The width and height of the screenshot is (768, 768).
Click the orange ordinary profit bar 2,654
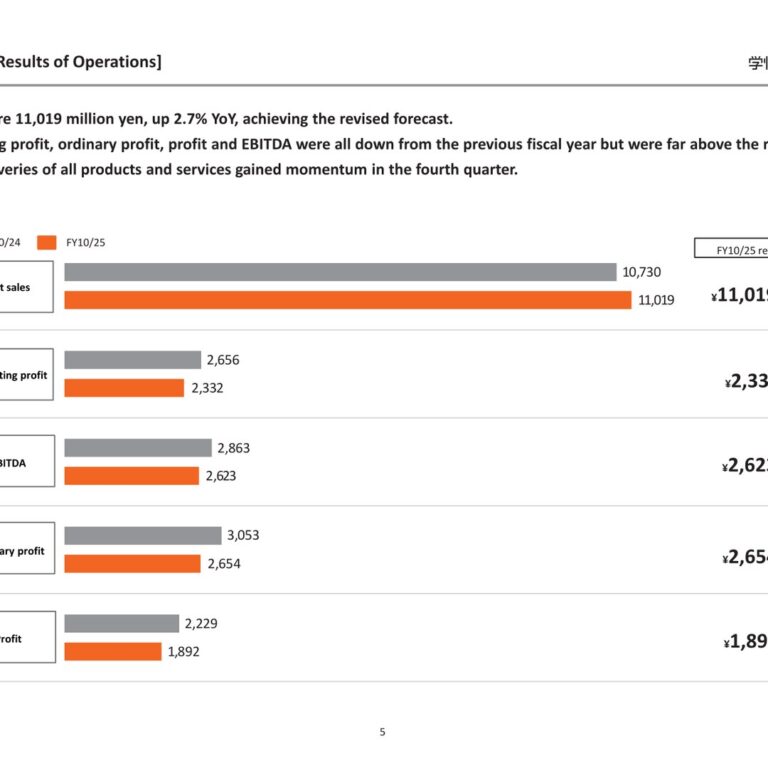[133, 563]
